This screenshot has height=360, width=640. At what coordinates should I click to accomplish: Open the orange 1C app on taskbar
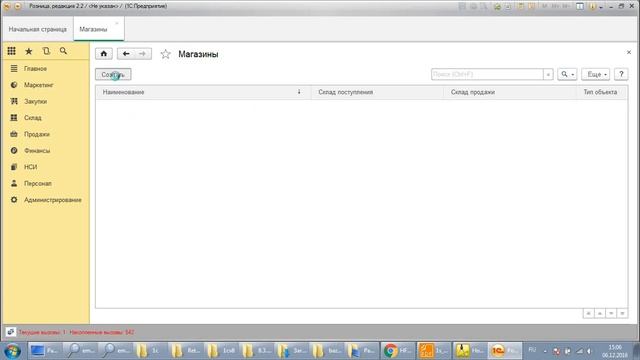[x=434, y=351]
